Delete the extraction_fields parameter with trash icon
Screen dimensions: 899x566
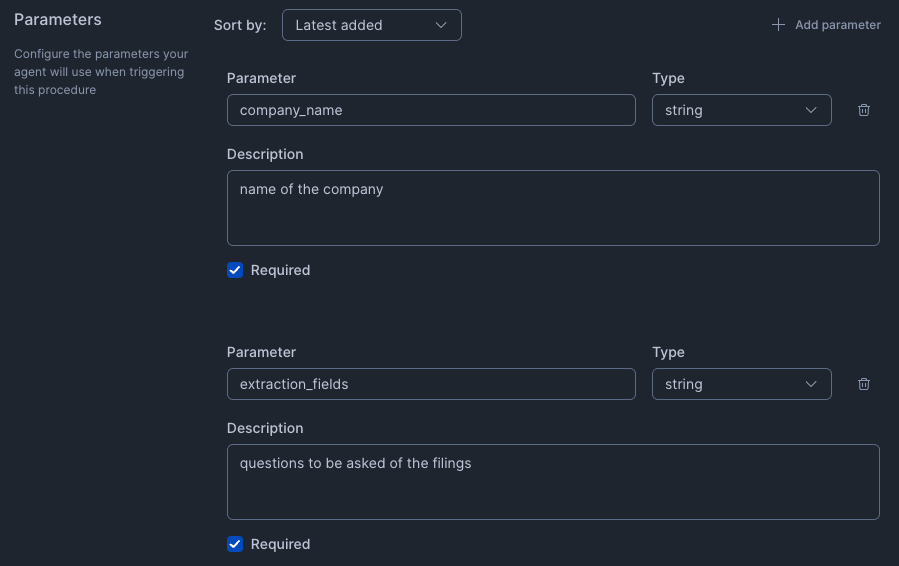coord(864,384)
